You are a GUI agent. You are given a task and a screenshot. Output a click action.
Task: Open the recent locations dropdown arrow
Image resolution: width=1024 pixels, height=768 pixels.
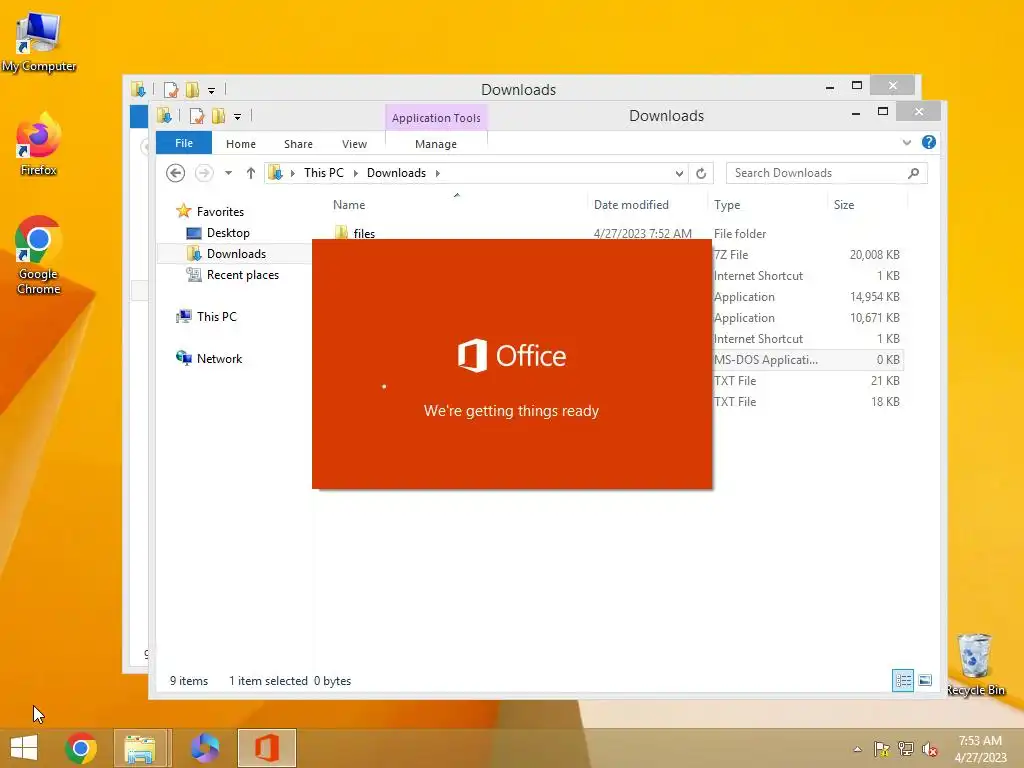(229, 173)
